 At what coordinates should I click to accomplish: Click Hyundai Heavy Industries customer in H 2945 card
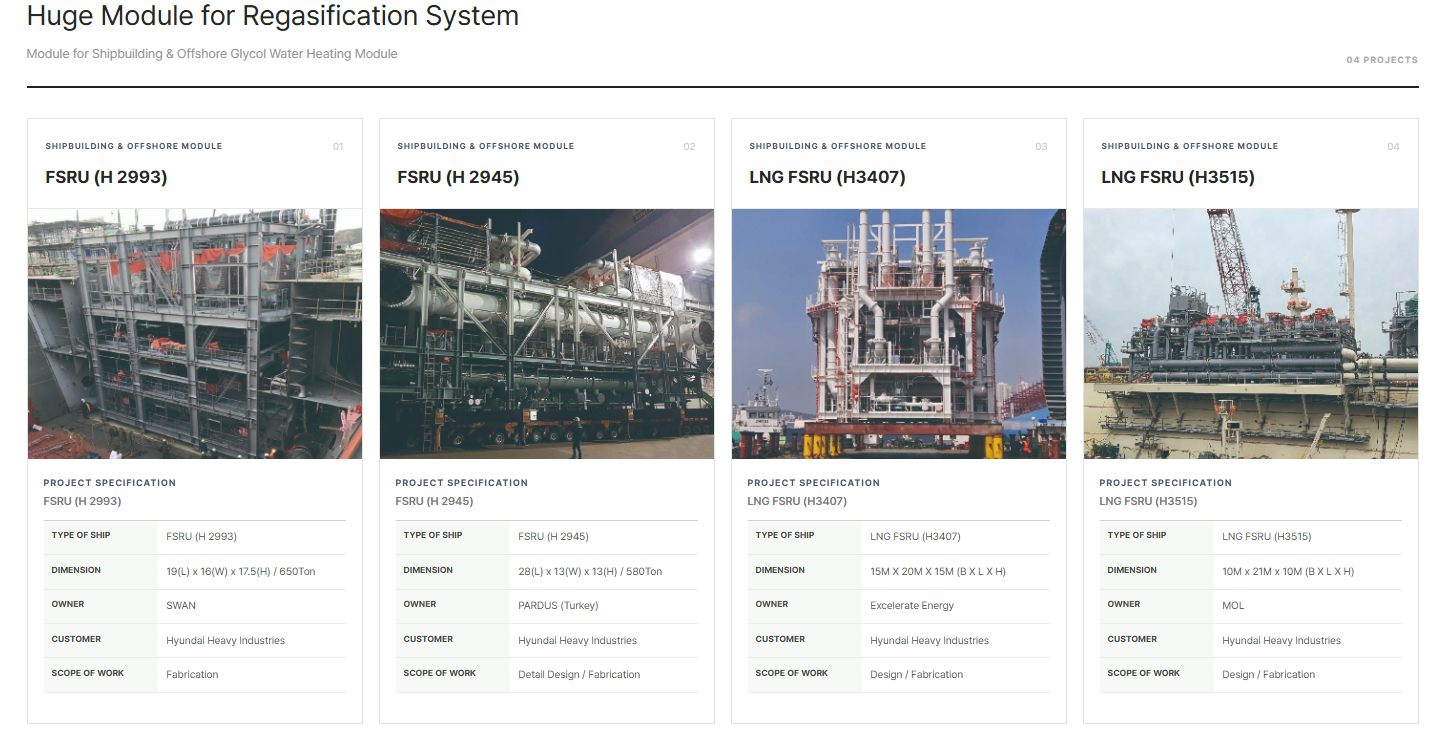(577, 641)
